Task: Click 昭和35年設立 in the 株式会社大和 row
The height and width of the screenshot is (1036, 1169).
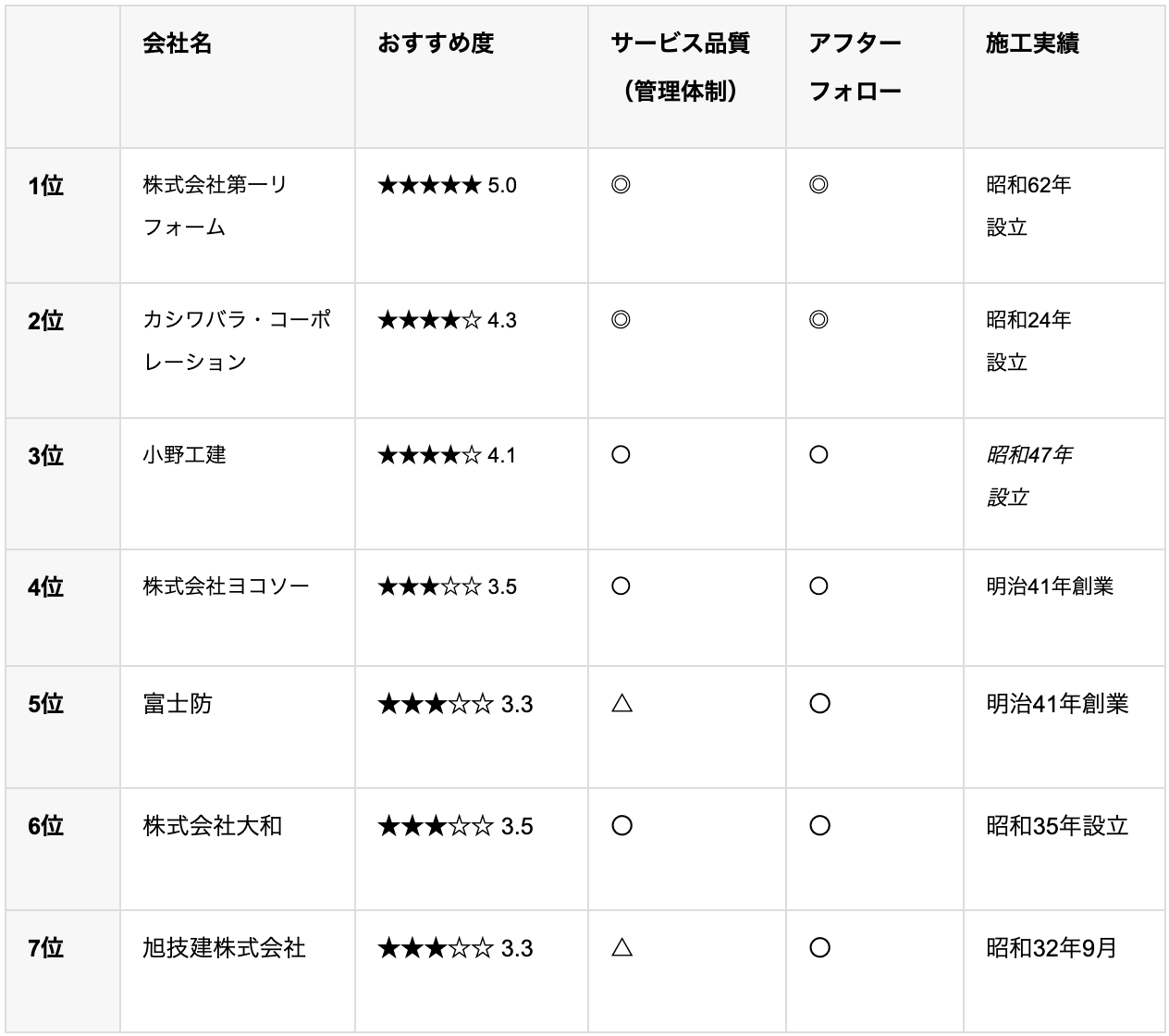Action: [x=1057, y=826]
